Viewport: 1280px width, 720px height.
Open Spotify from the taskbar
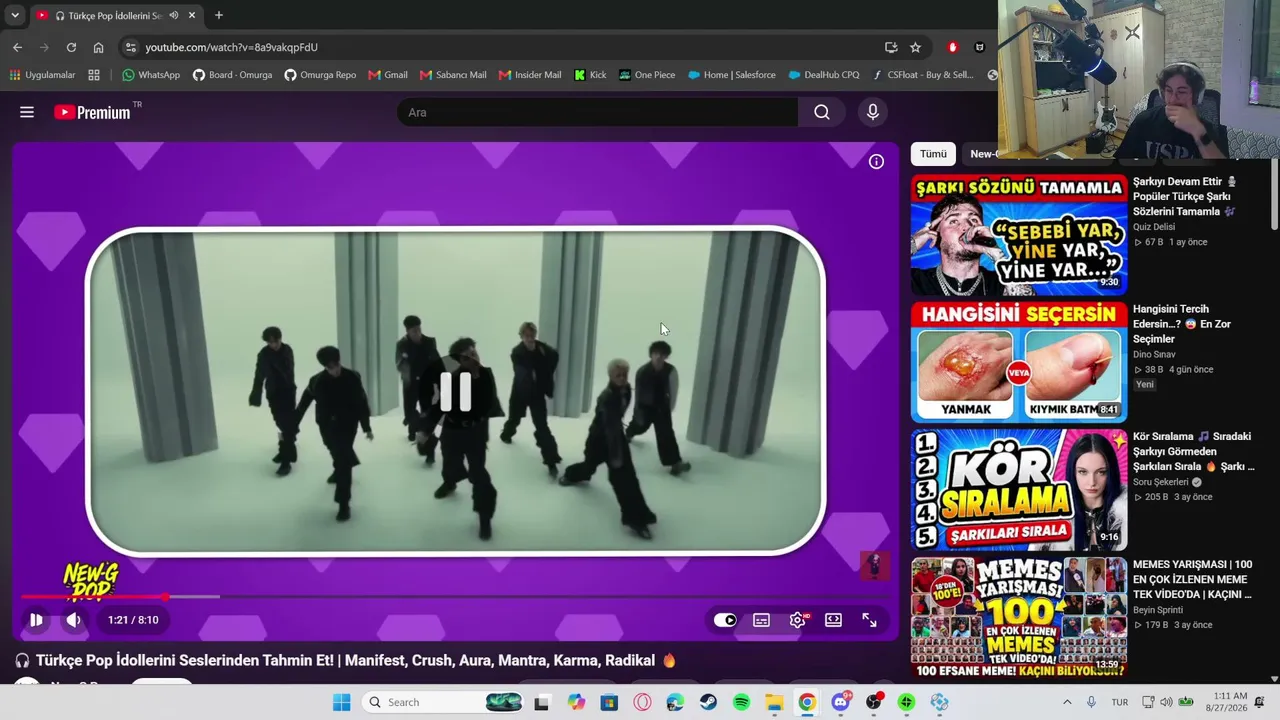pos(741,702)
